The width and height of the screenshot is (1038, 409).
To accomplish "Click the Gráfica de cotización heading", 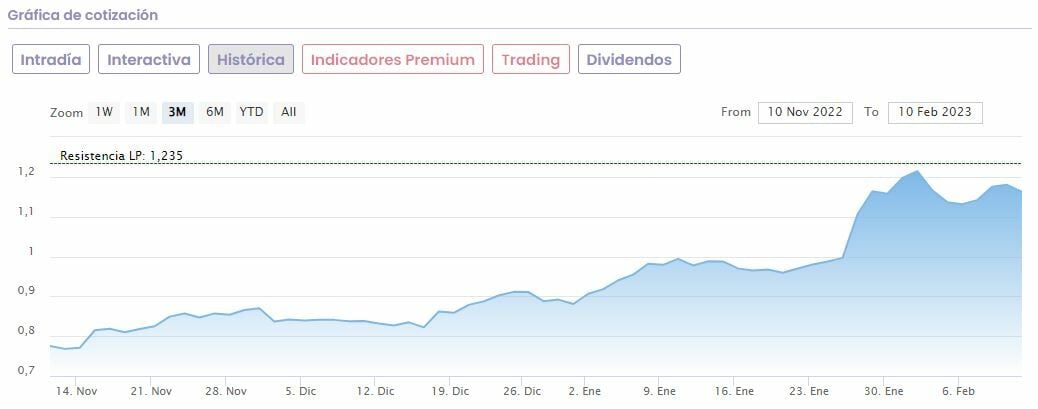I will 83,16.
